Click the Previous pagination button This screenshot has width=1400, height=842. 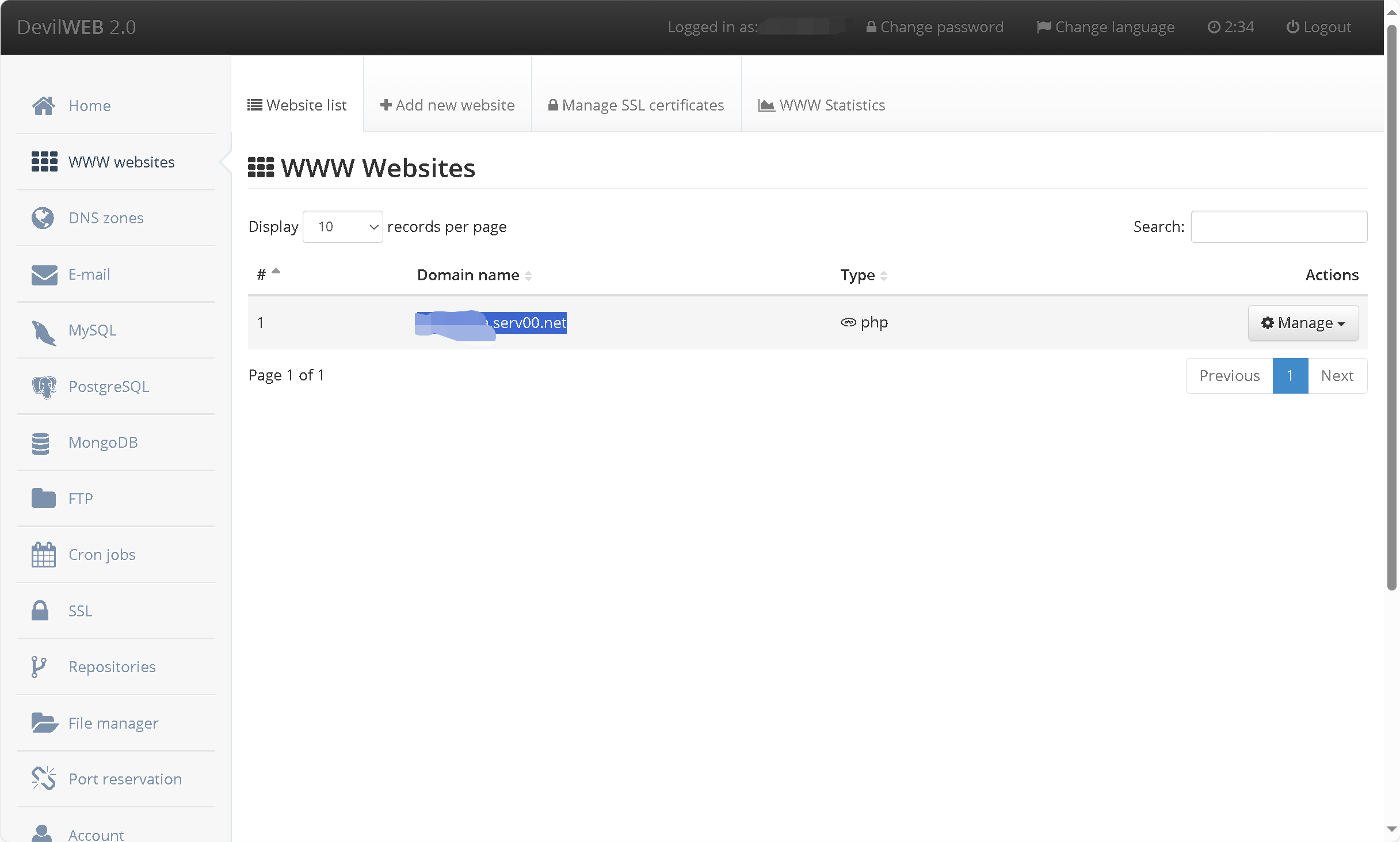1229,376
